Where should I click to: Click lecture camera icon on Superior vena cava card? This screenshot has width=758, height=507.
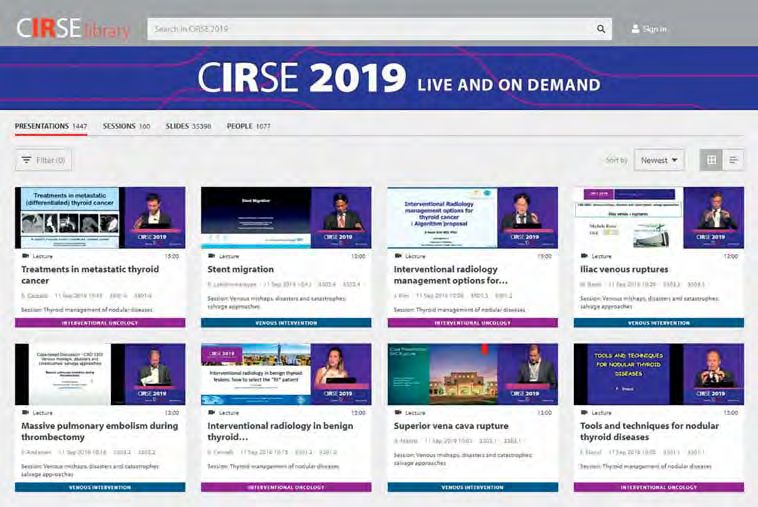click(398, 412)
